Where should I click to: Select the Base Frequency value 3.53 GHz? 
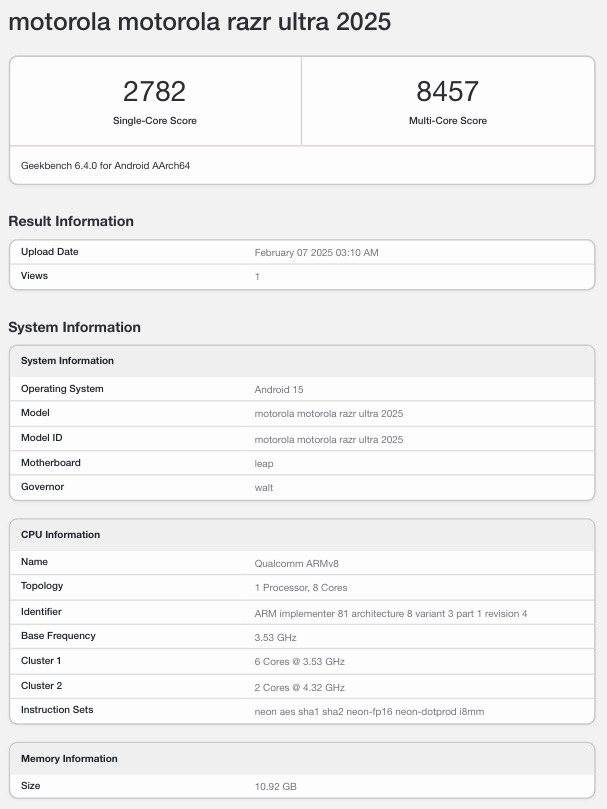(x=275, y=637)
